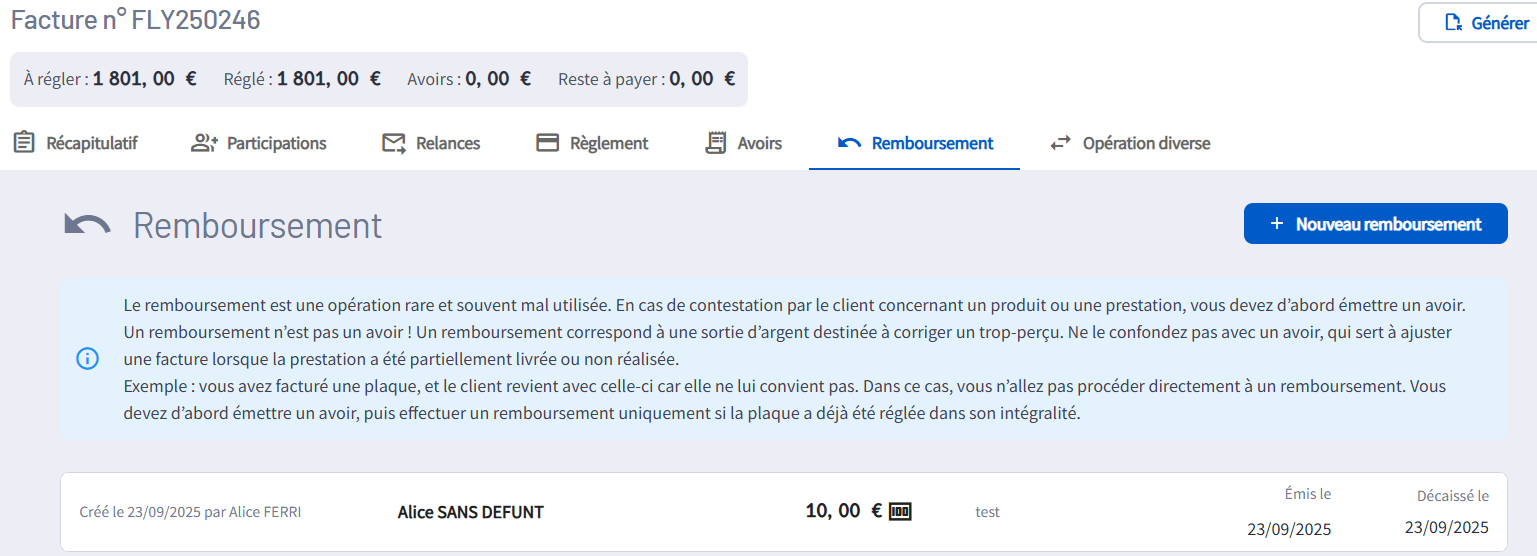This screenshot has width=1537, height=556.
Task: Switch to the Participations tab
Action: point(276,143)
